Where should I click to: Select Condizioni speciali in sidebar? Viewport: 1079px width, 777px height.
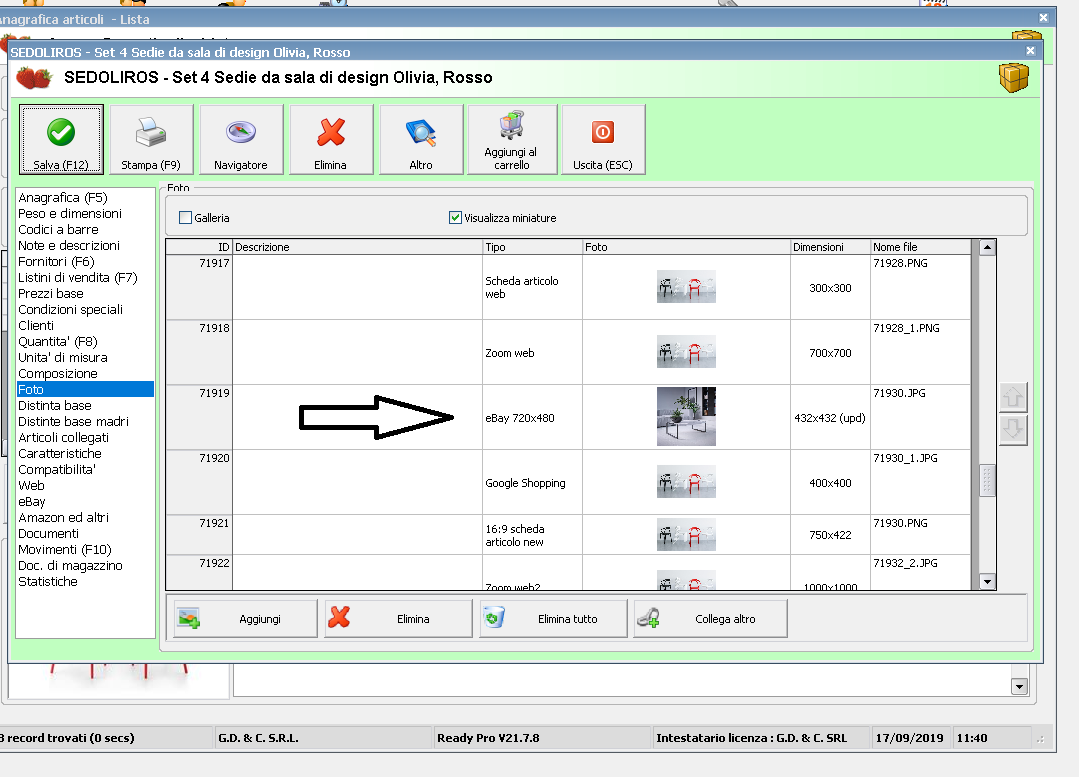70,310
